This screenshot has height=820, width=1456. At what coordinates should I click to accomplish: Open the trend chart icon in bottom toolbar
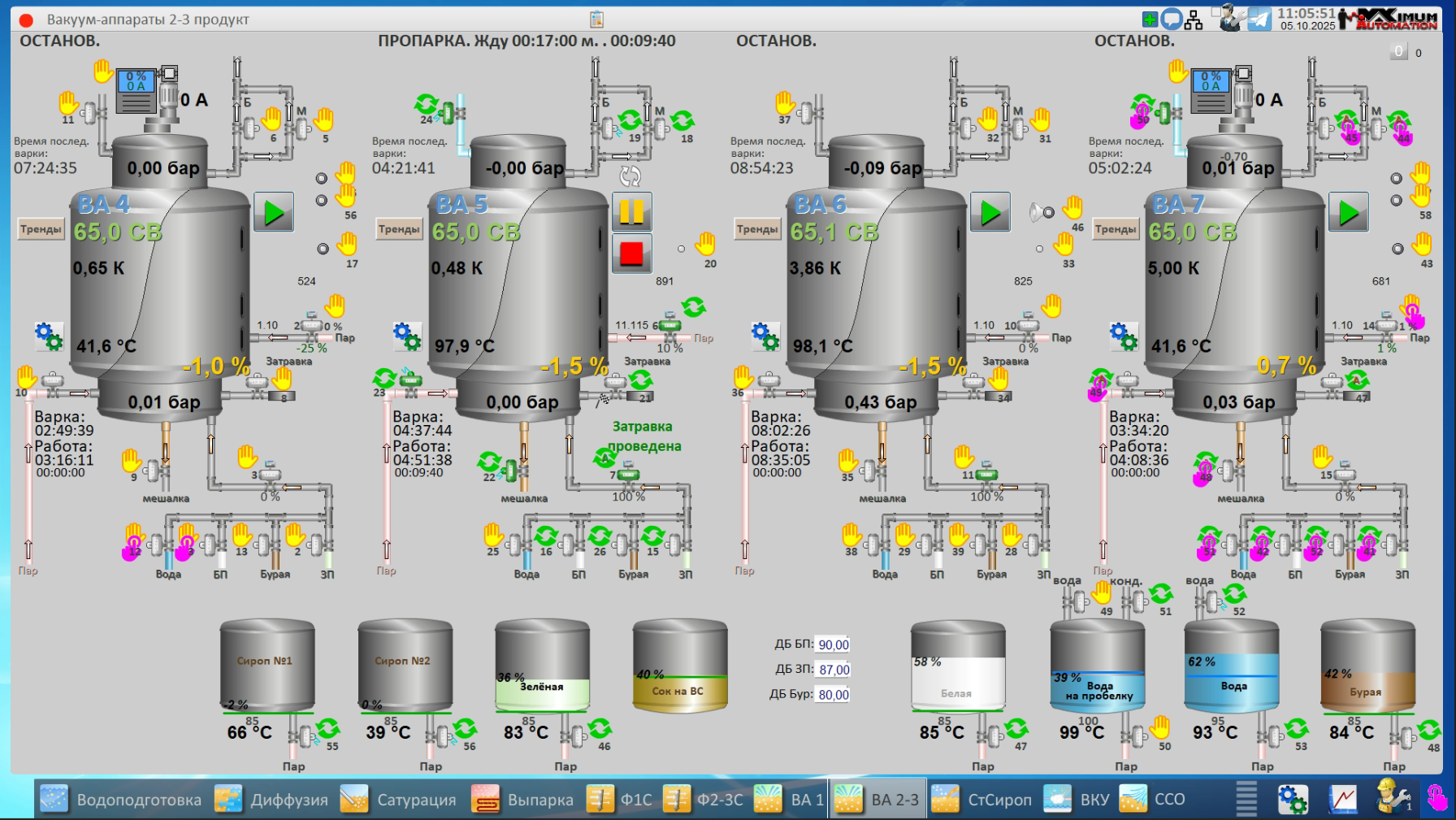pos(1343,800)
